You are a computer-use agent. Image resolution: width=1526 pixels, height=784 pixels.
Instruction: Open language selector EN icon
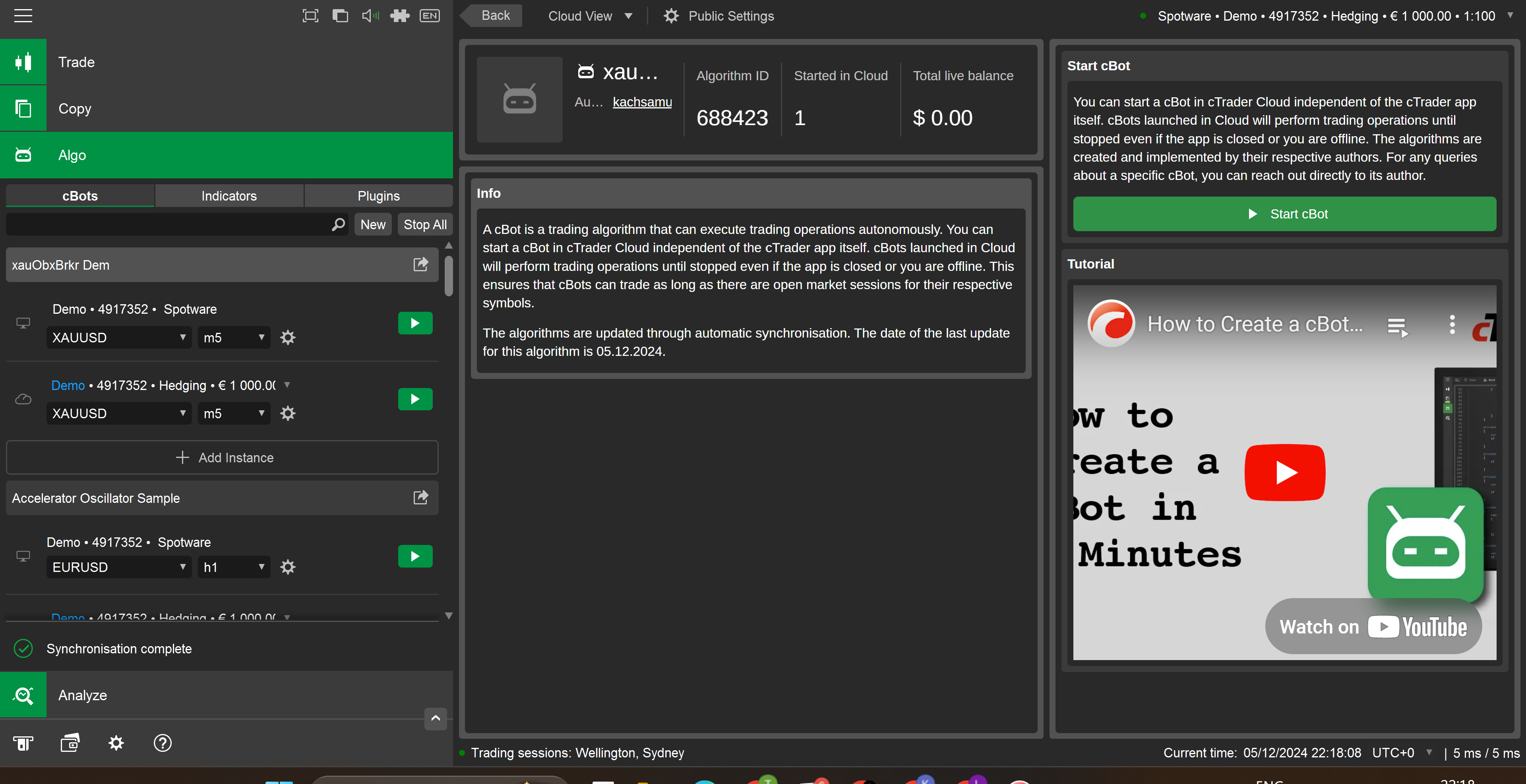(430, 16)
